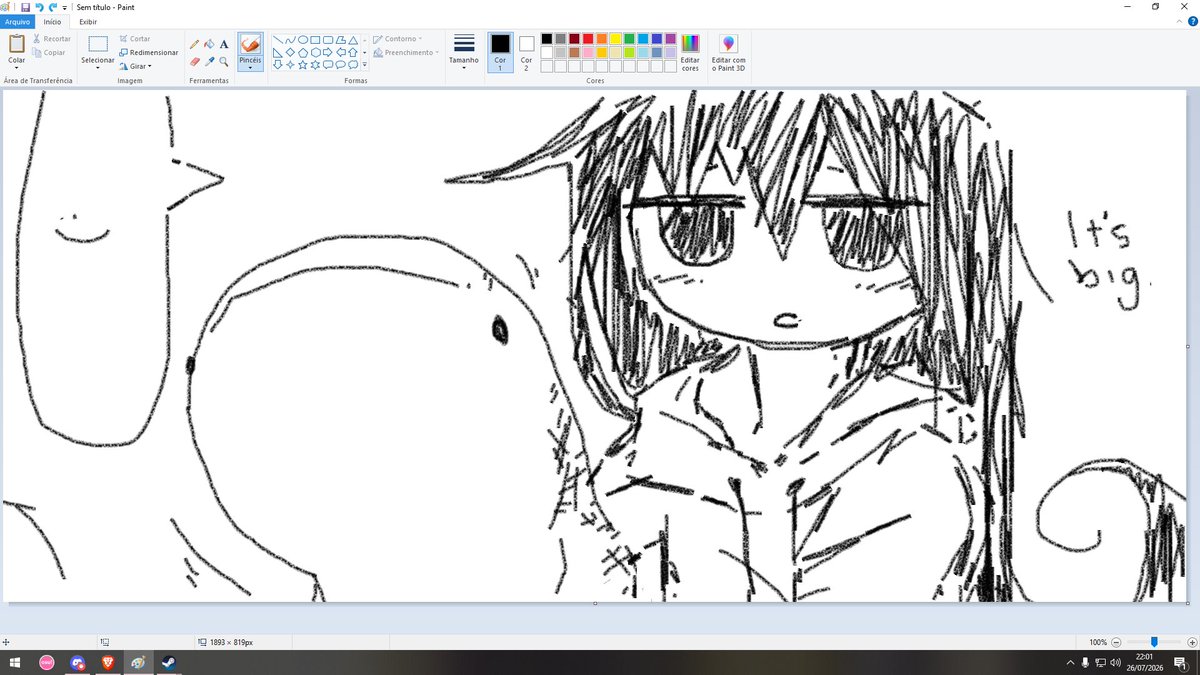Click the canvas bottom-center resize handle

595,603
